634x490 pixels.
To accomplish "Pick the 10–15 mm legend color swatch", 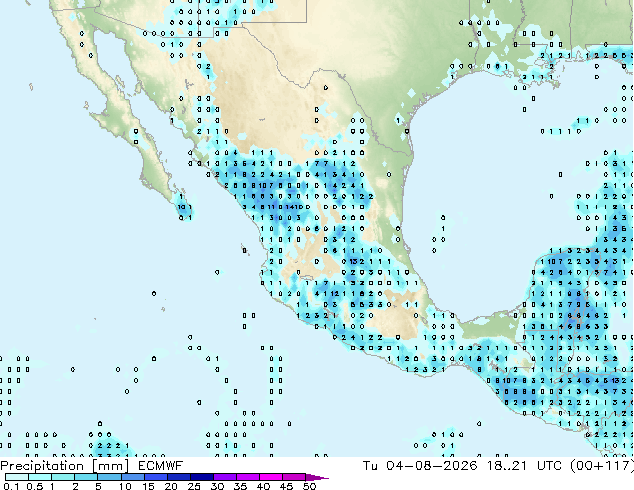I will (x=133, y=477).
